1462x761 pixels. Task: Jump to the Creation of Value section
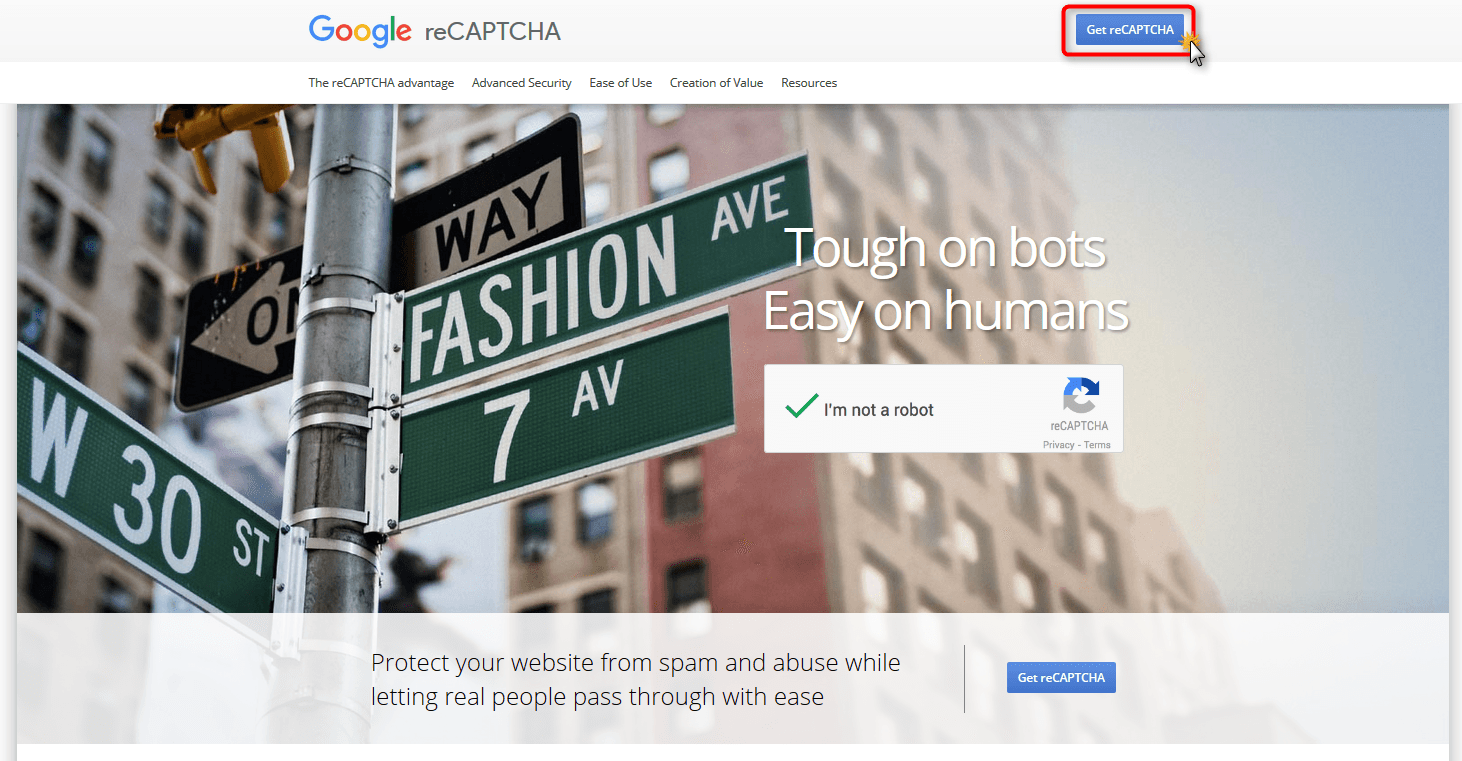tap(716, 83)
